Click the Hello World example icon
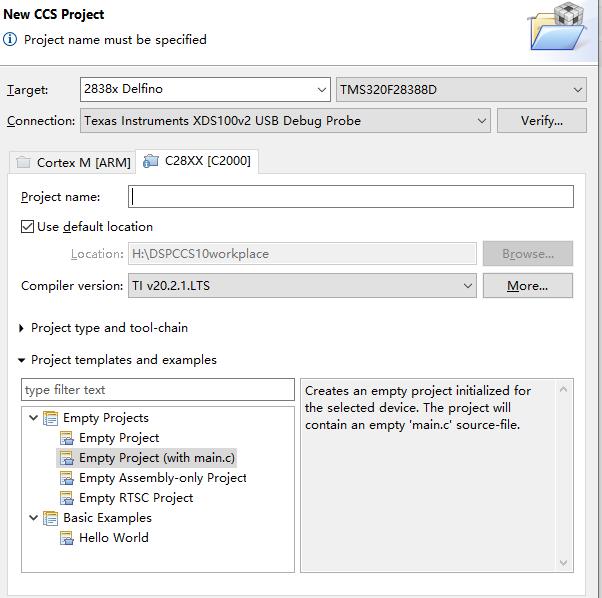 (67, 538)
